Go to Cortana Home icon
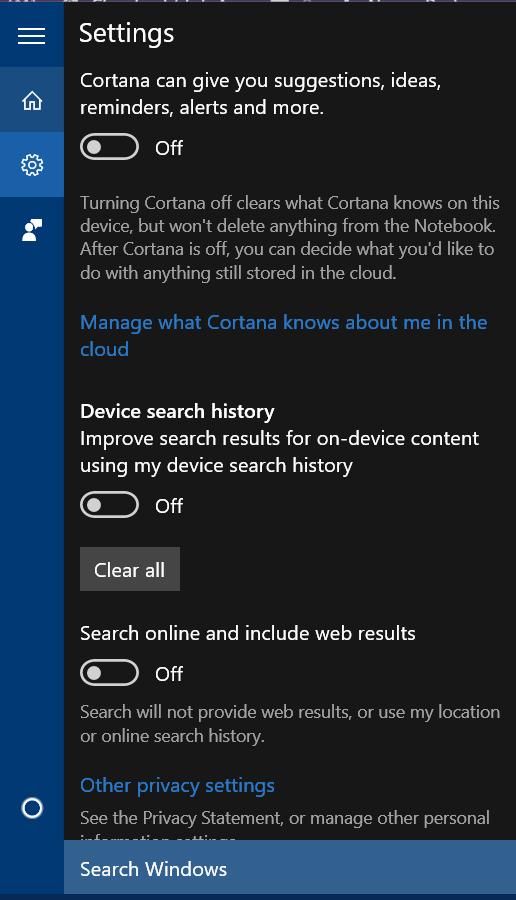Viewport: 516px width, 900px height. point(32,100)
